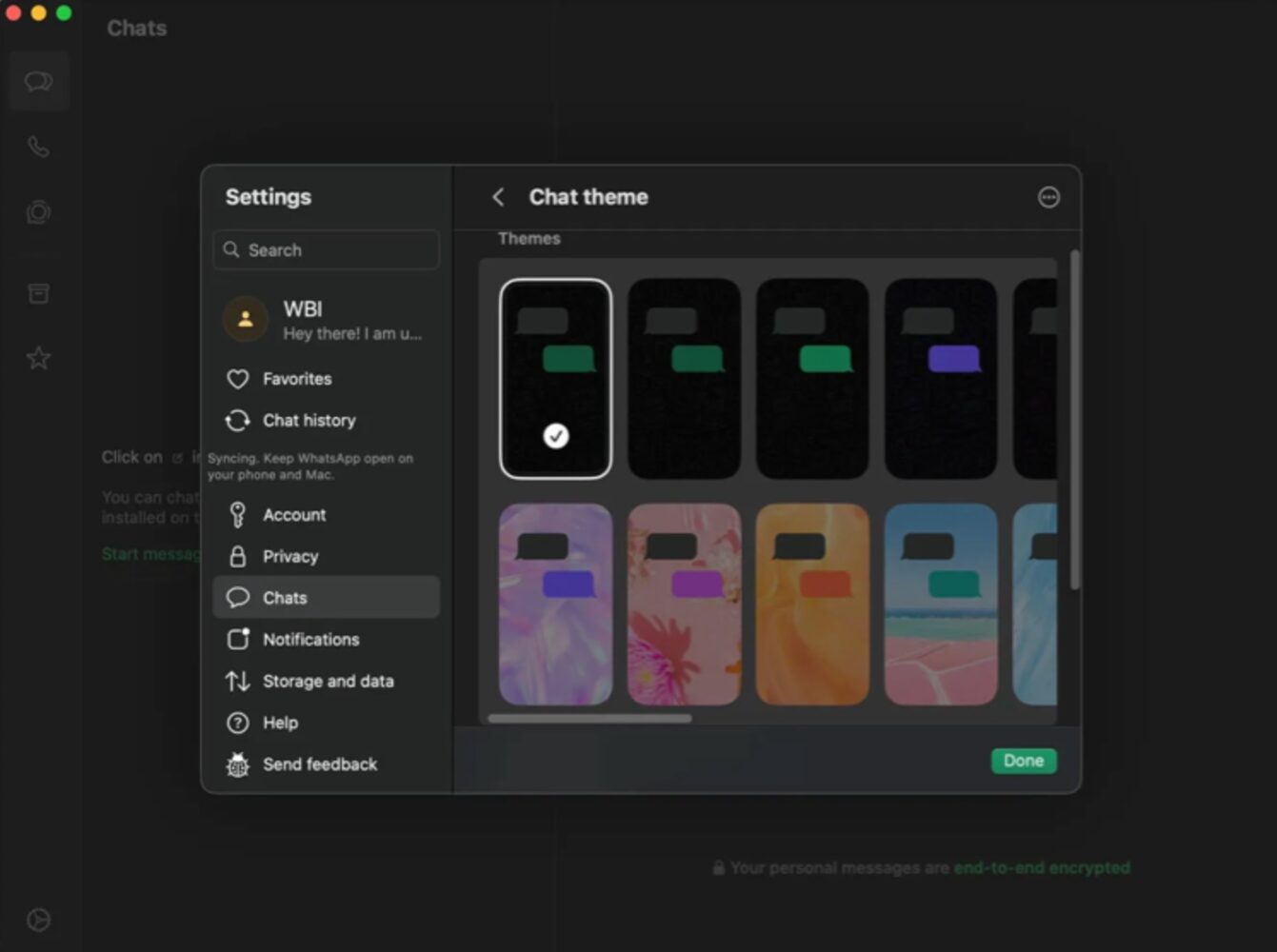Click the end-to-end encrypted link

1041,867
